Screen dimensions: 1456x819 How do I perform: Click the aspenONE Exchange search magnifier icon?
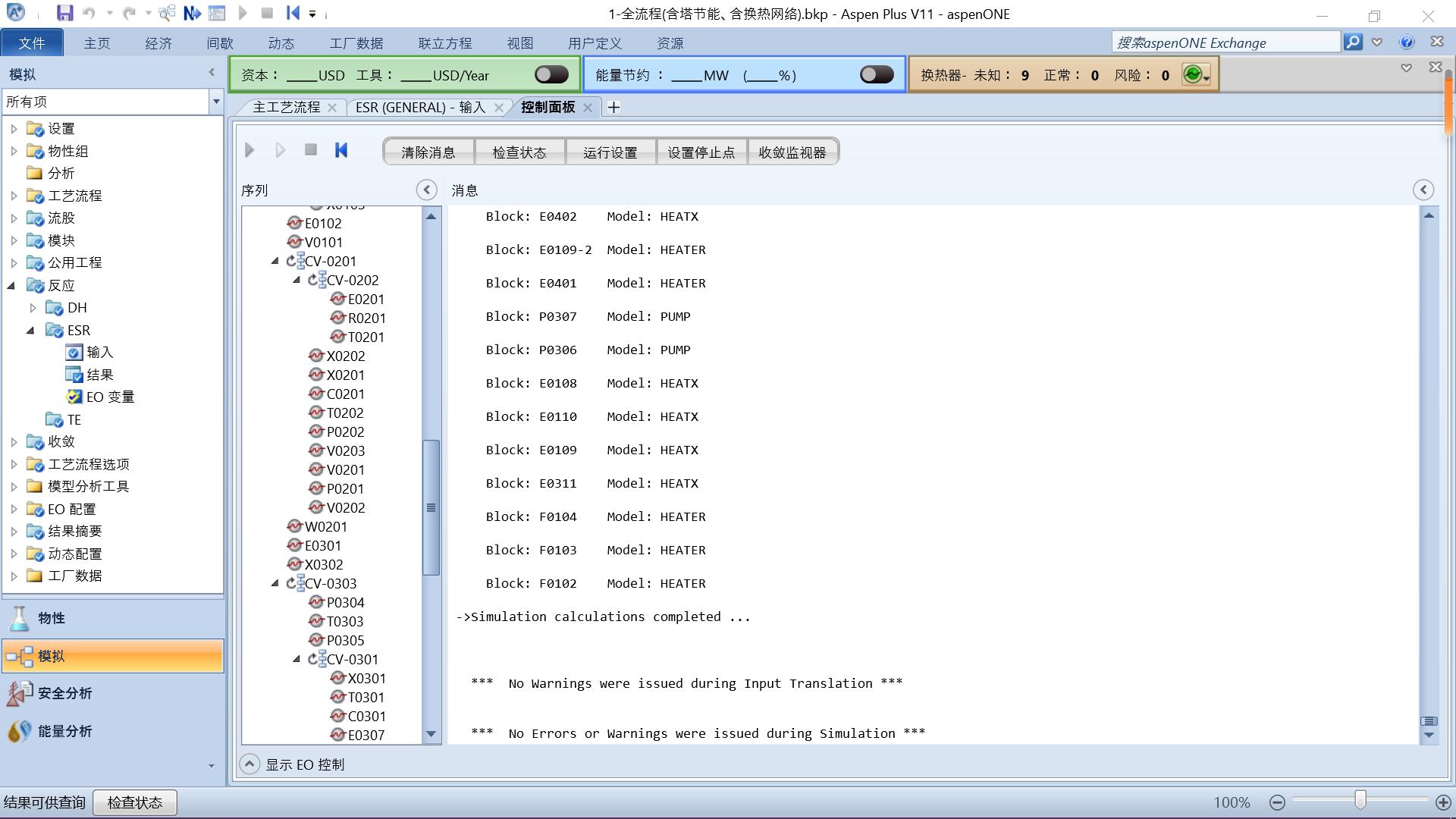coord(1353,42)
